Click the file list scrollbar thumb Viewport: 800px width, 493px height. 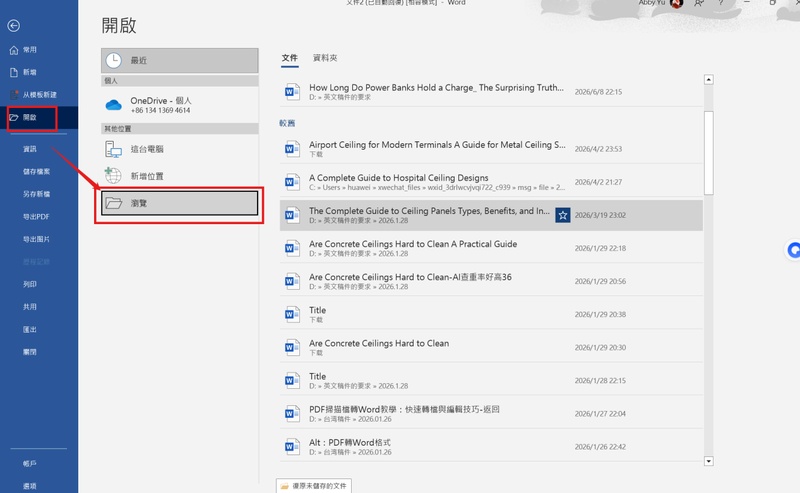tap(708, 153)
